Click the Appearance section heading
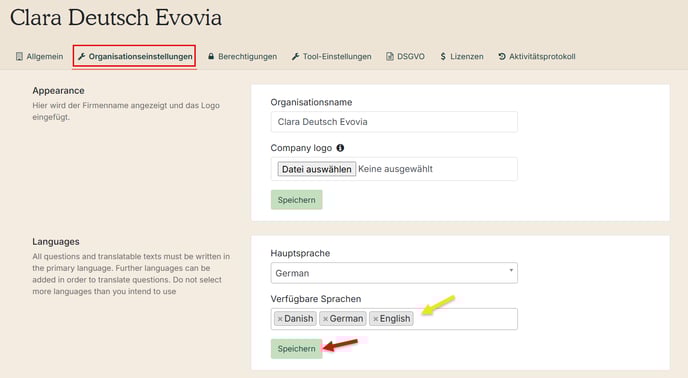This screenshot has width=688, height=378. click(x=58, y=90)
